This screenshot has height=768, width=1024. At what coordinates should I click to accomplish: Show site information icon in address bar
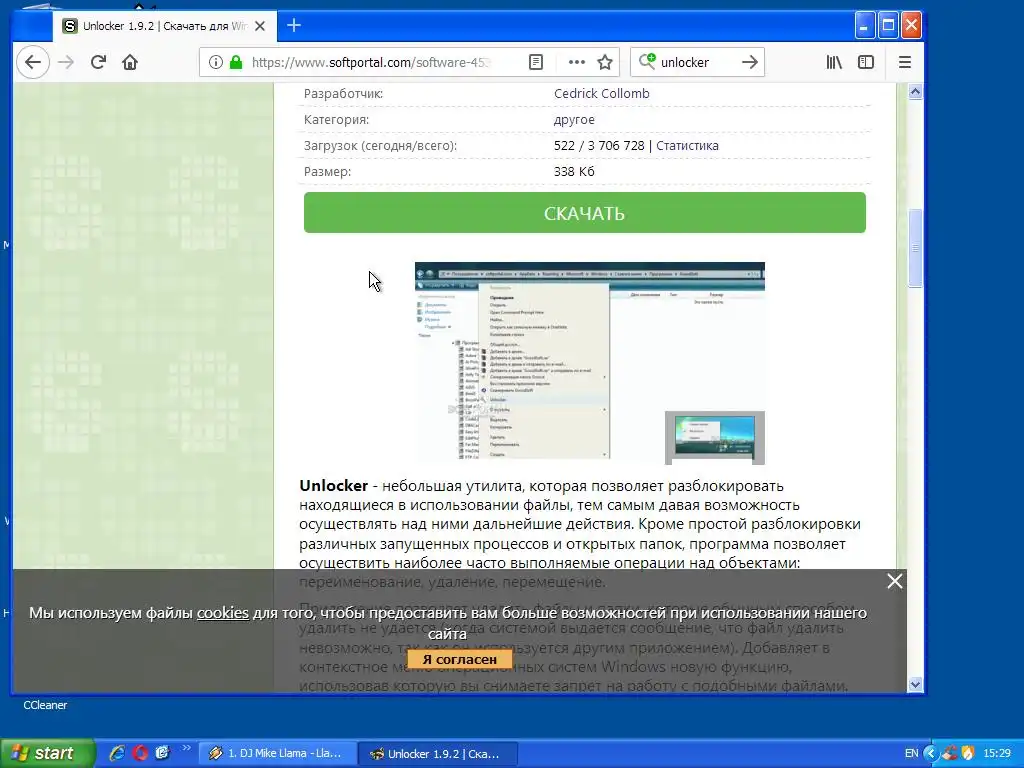pyautogui.click(x=215, y=62)
